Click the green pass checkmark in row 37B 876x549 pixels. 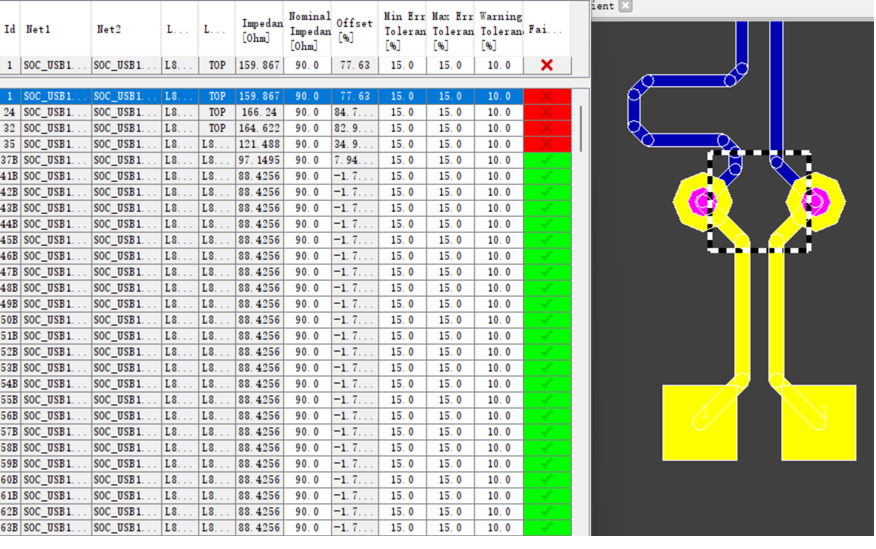coord(546,160)
